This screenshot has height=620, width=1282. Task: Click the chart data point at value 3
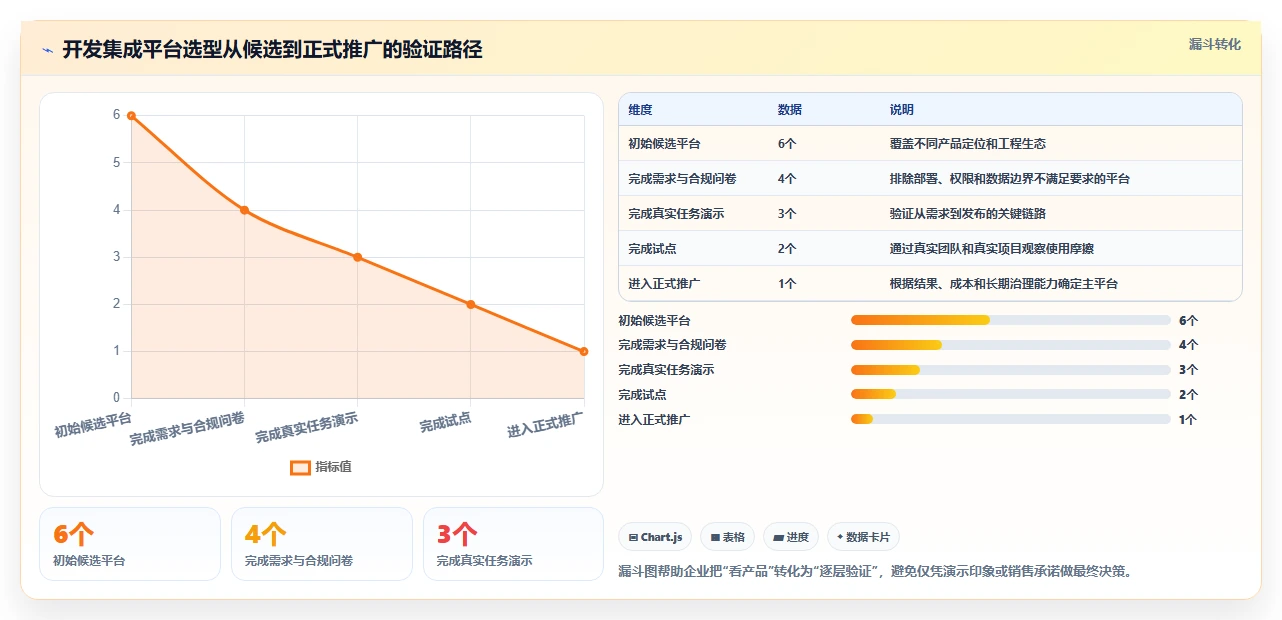click(357, 257)
